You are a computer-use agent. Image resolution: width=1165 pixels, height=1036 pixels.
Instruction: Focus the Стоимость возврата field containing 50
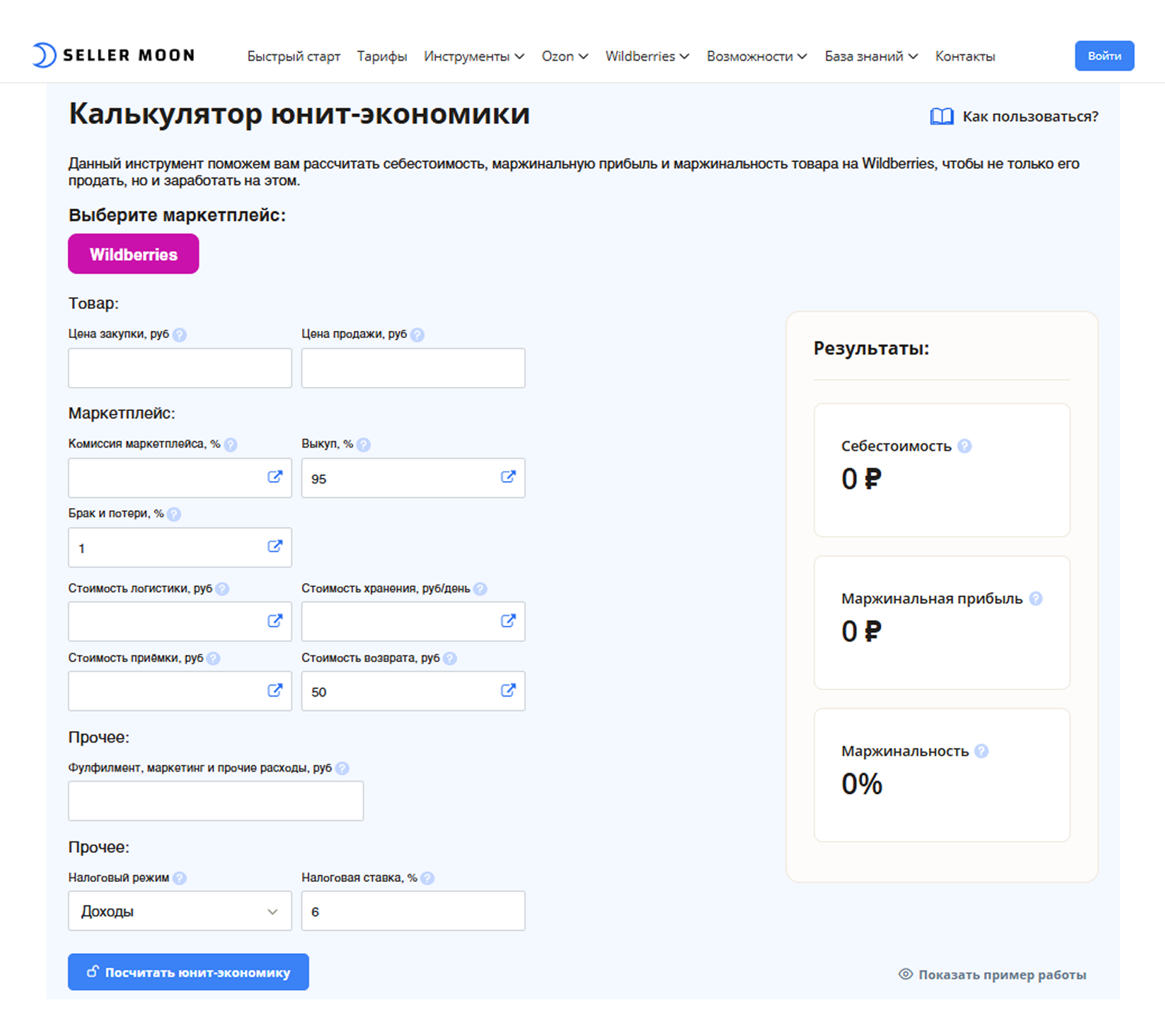(x=413, y=691)
